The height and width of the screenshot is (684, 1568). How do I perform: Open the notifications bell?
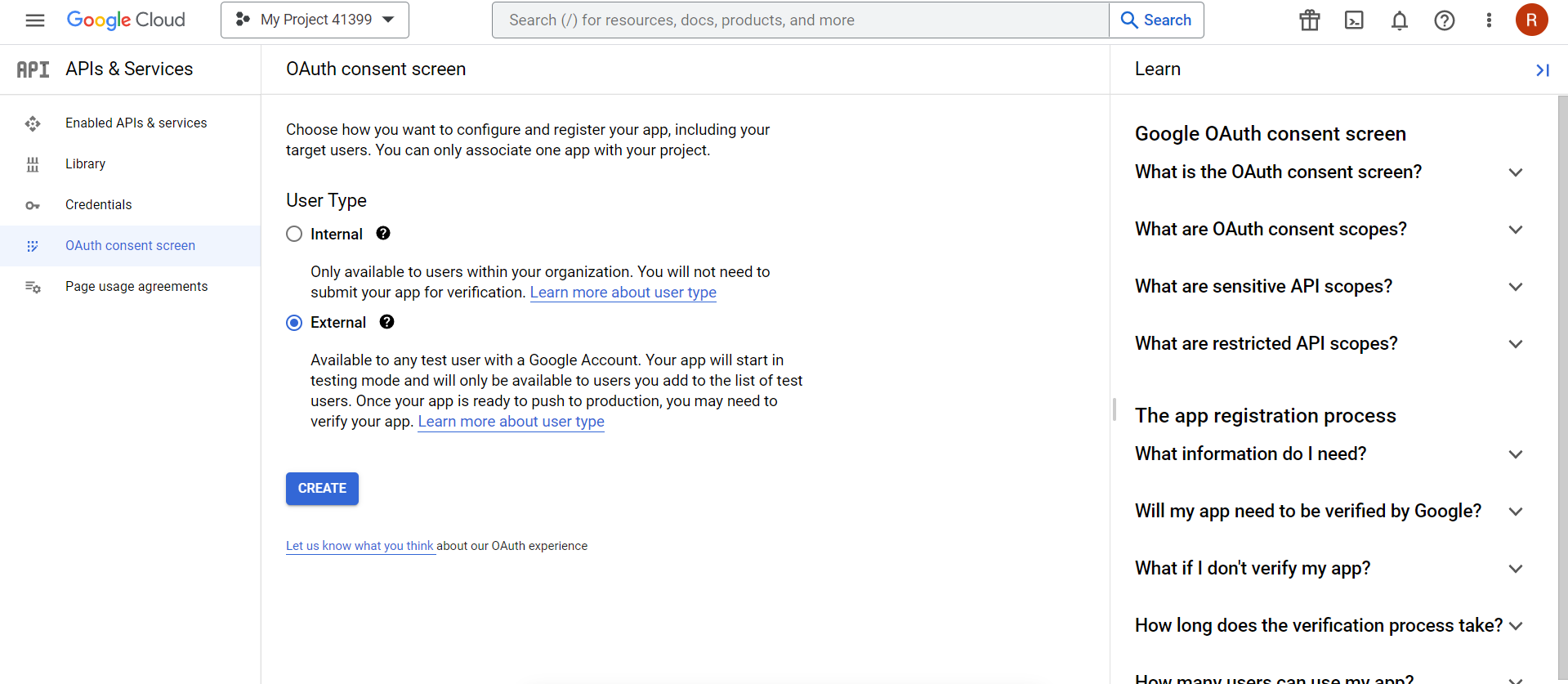tap(1400, 20)
